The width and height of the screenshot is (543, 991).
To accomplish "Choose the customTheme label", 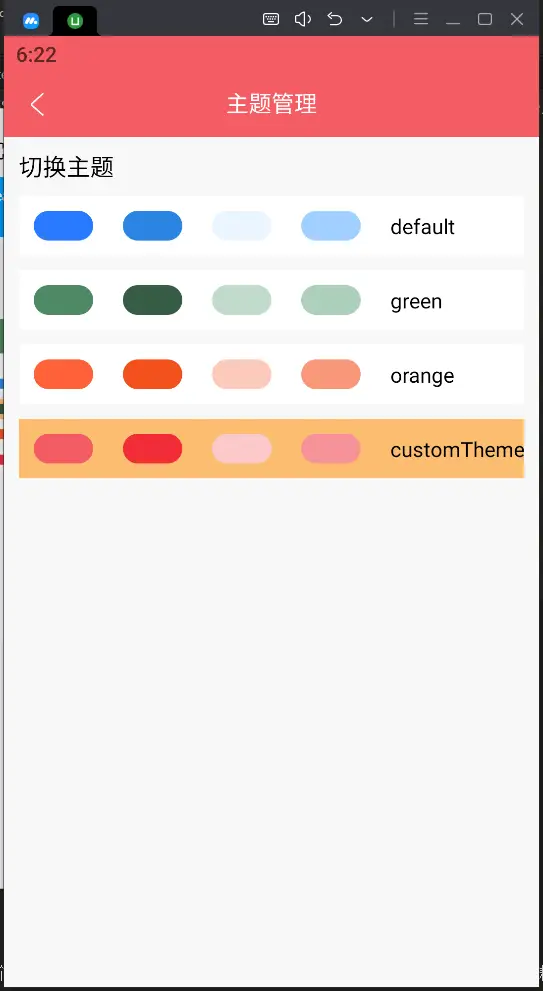I will pos(457,450).
